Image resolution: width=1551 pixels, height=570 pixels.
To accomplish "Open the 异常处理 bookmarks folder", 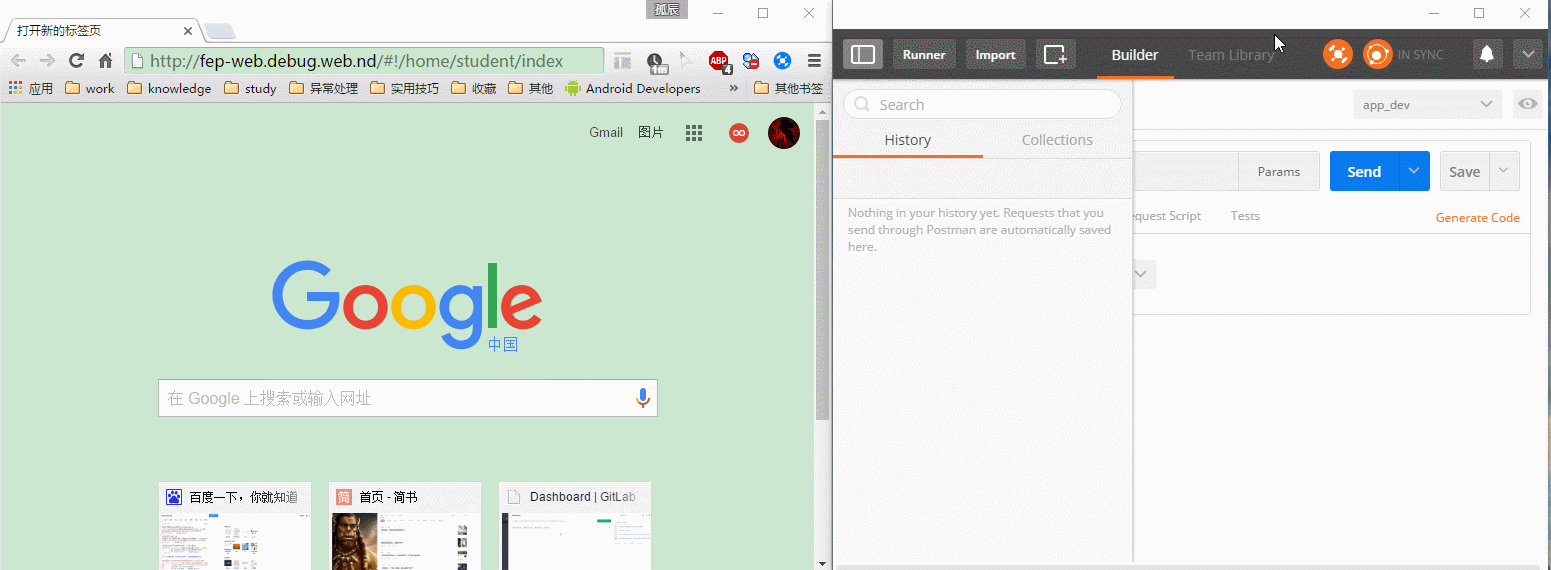I will 323,88.
